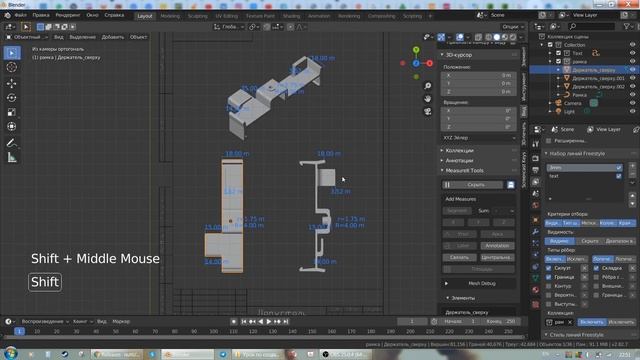The height and width of the screenshot is (360, 640).
Task: Click the green Y axis gizmo ball
Action: [416, 50]
